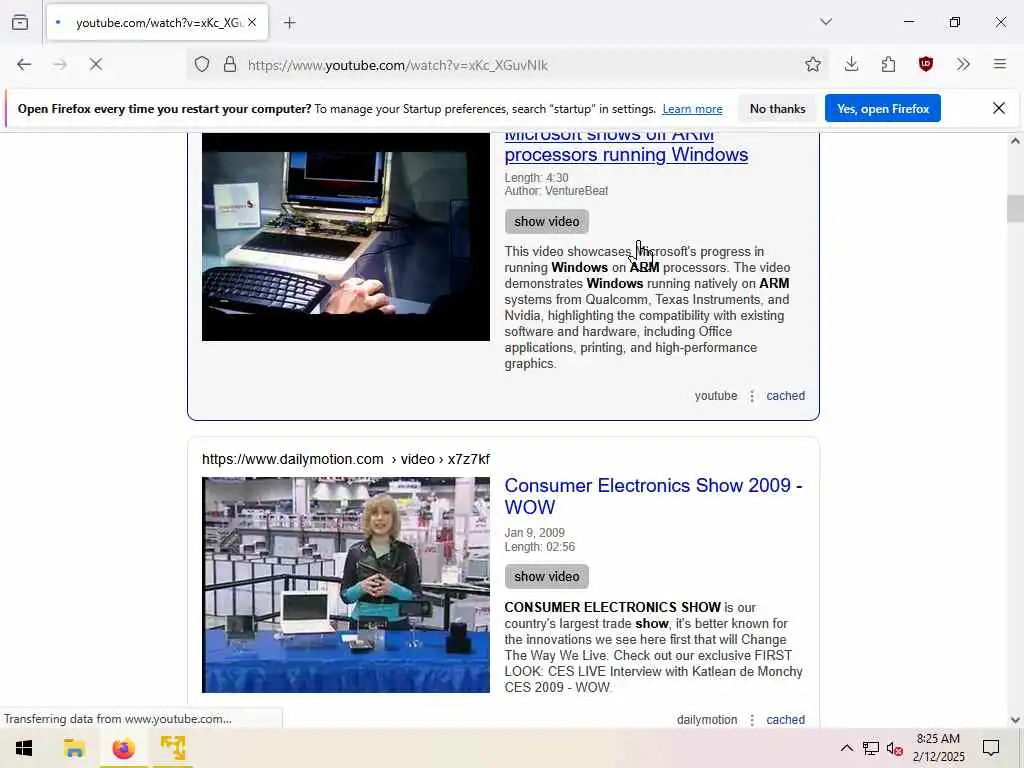1024x768 pixels.
Task: Open the yellow taskbar application icon
Action: (172, 748)
